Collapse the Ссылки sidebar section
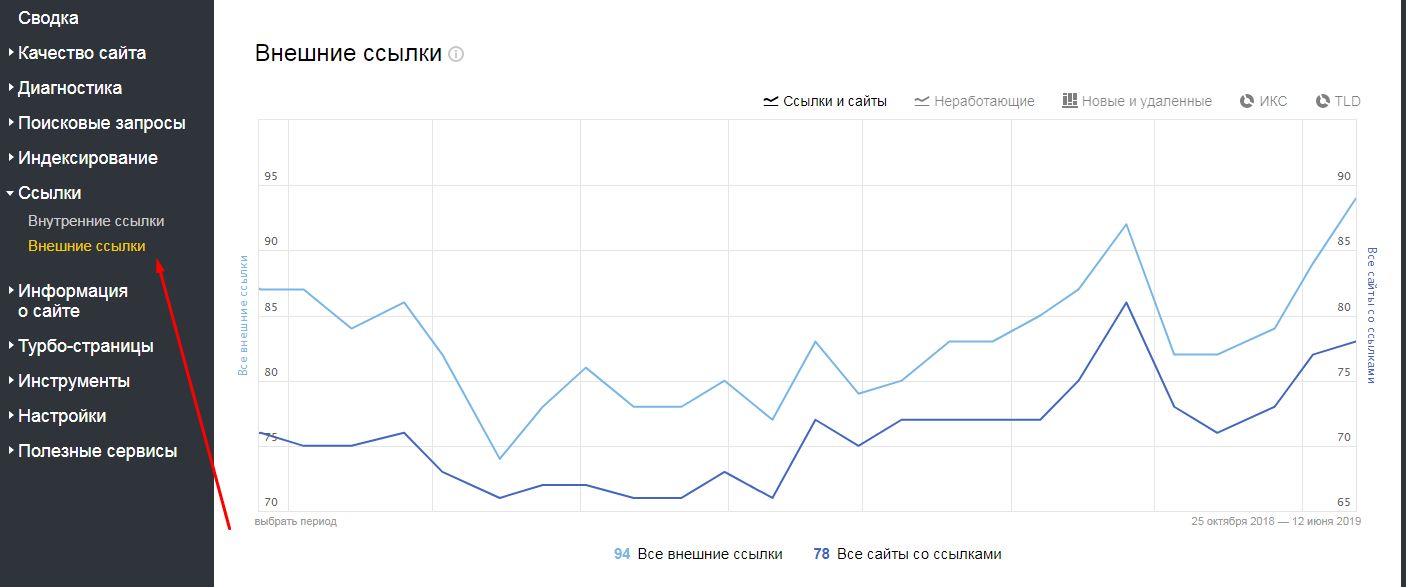1406x587 pixels. point(44,193)
